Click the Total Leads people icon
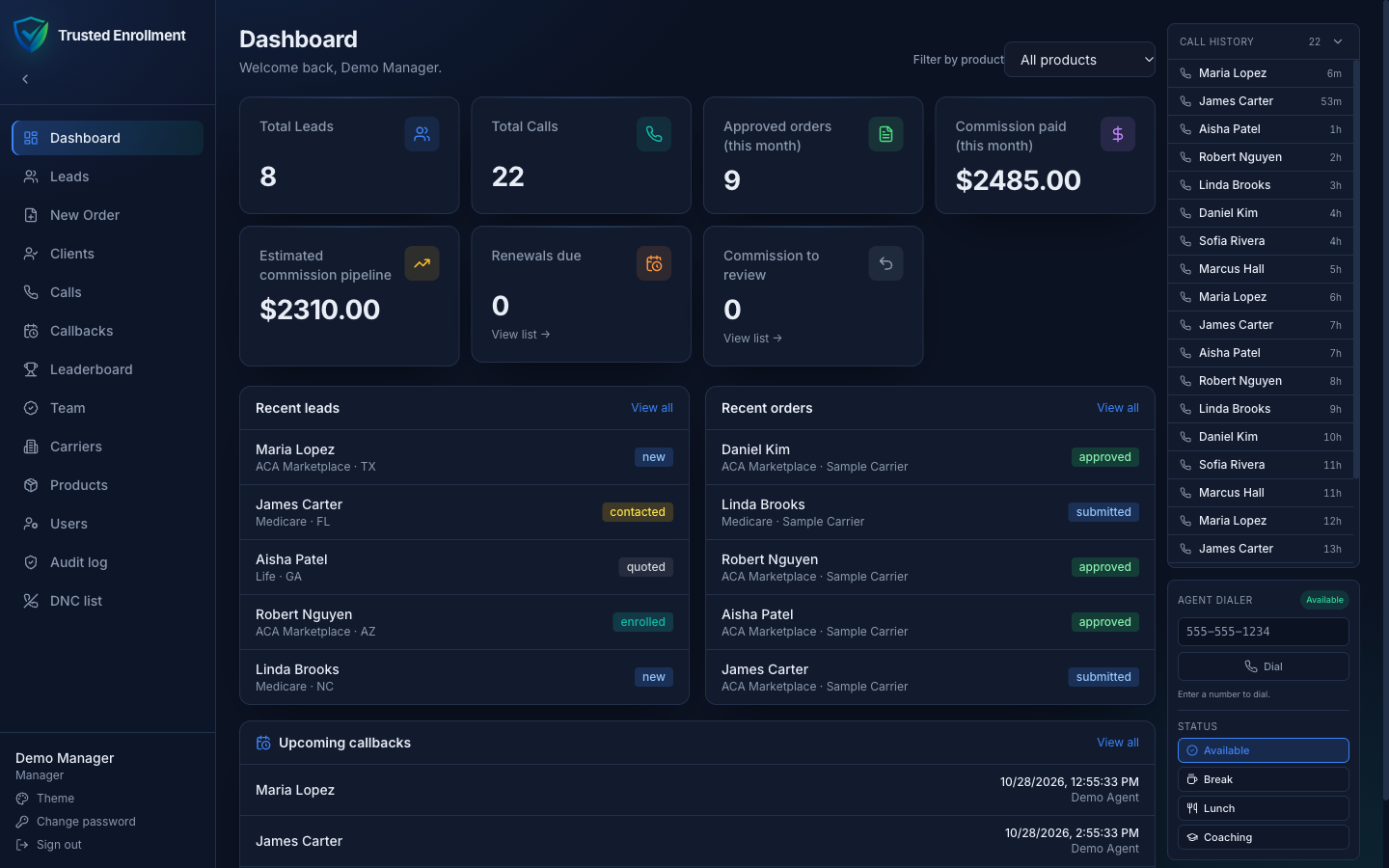 422,134
